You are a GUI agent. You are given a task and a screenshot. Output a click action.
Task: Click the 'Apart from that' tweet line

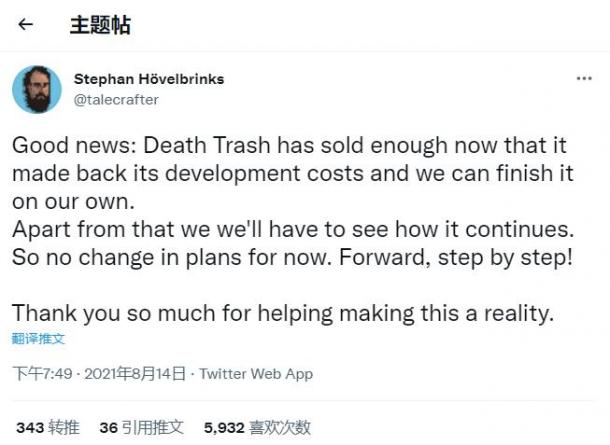tap(293, 230)
